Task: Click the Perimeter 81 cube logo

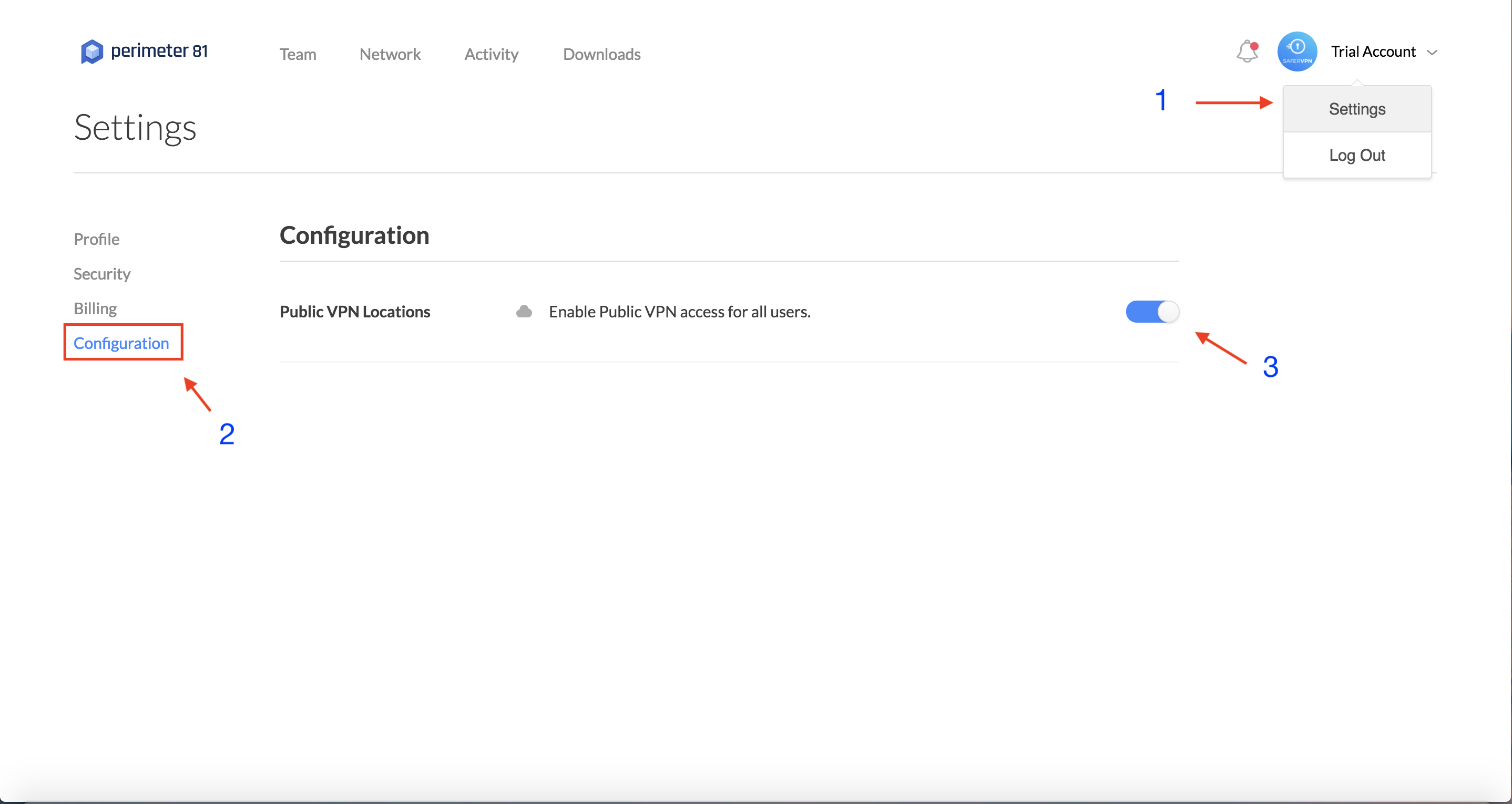Action: (91, 51)
